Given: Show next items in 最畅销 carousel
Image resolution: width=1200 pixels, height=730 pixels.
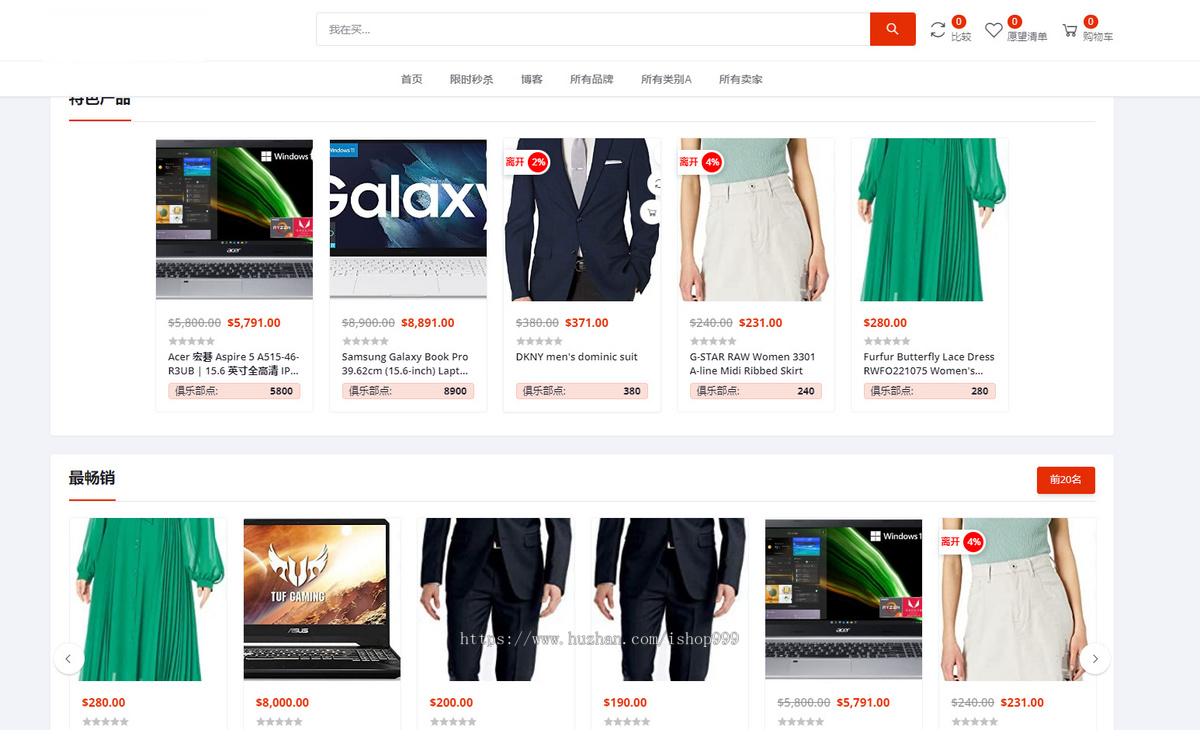Looking at the screenshot, I should pyautogui.click(x=1095, y=658).
